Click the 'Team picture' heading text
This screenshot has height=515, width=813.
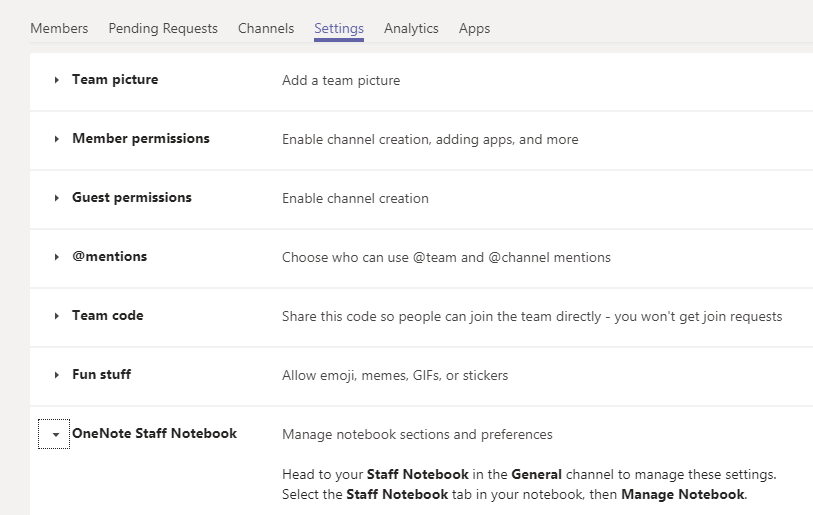coord(115,80)
